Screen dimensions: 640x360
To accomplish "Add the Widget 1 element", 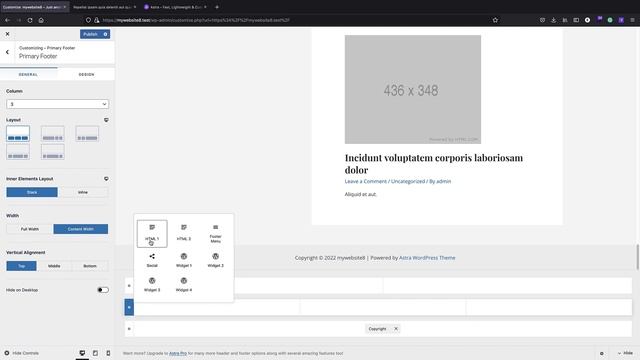I will [x=184, y=260].
